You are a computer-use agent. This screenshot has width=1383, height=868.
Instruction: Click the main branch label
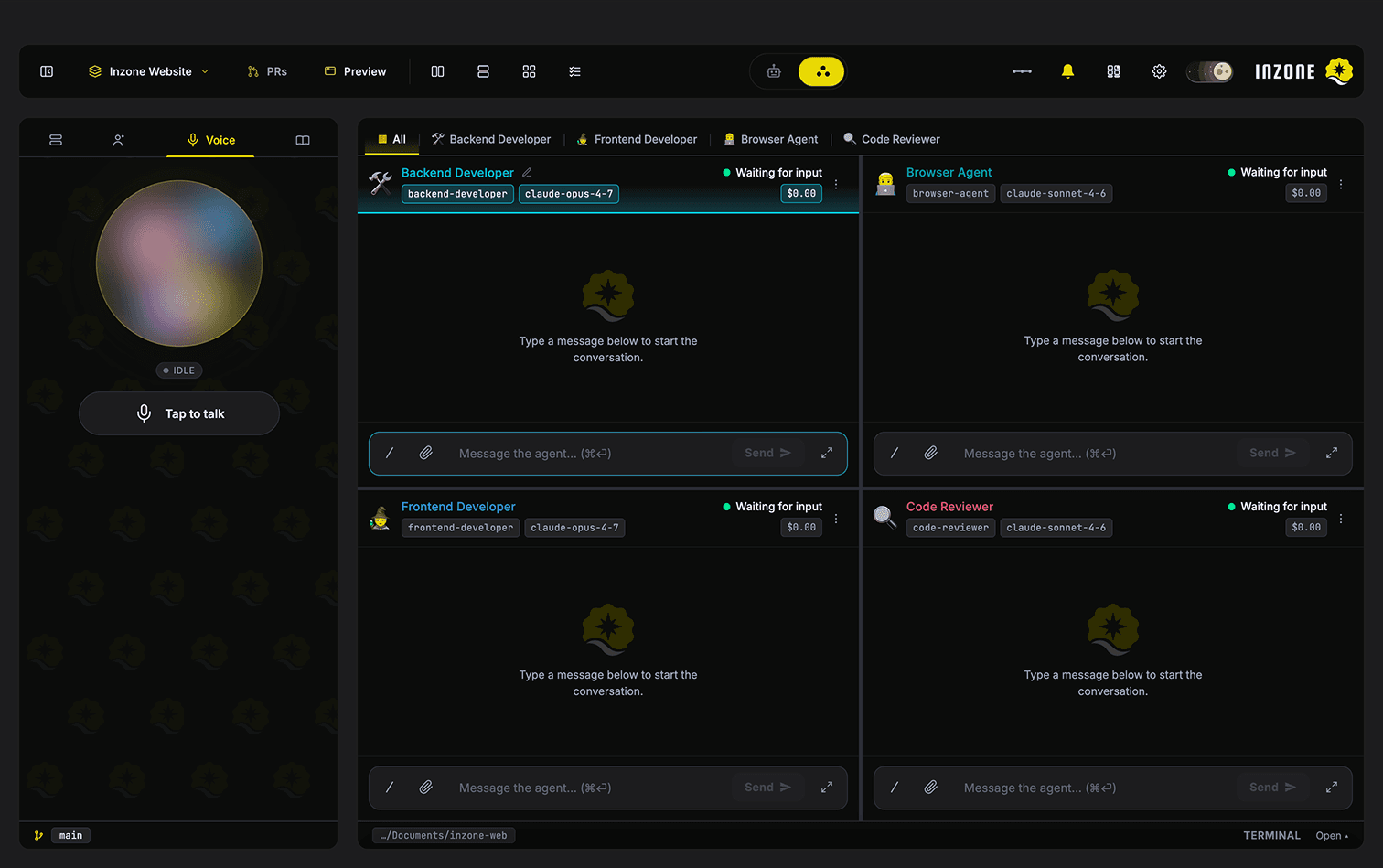pyautogui.click(x=70, y=835)
